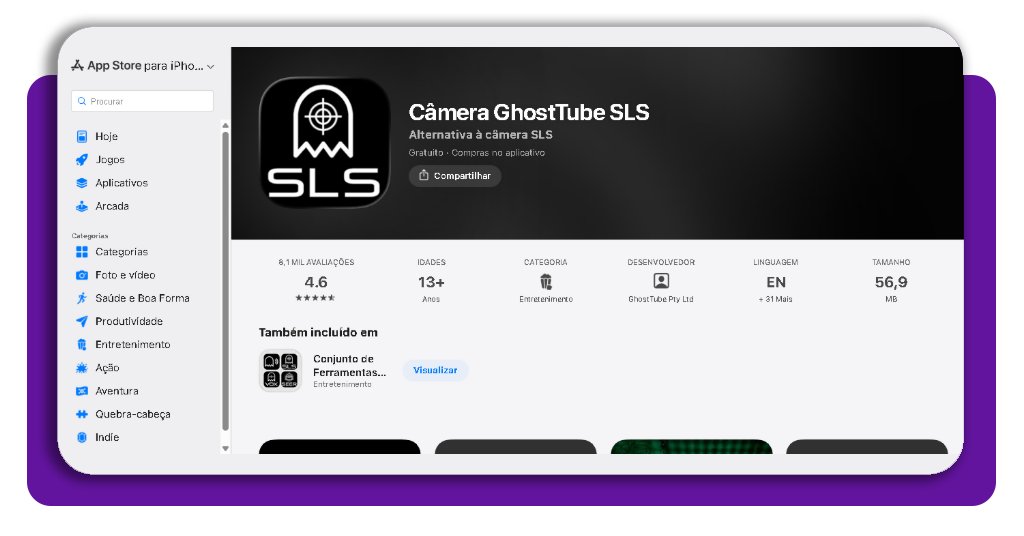Image resolution: width=1024 pixels, height=536 pixels.
Task: Click the Produtividade paper plane icon
Action: point(82,321)
